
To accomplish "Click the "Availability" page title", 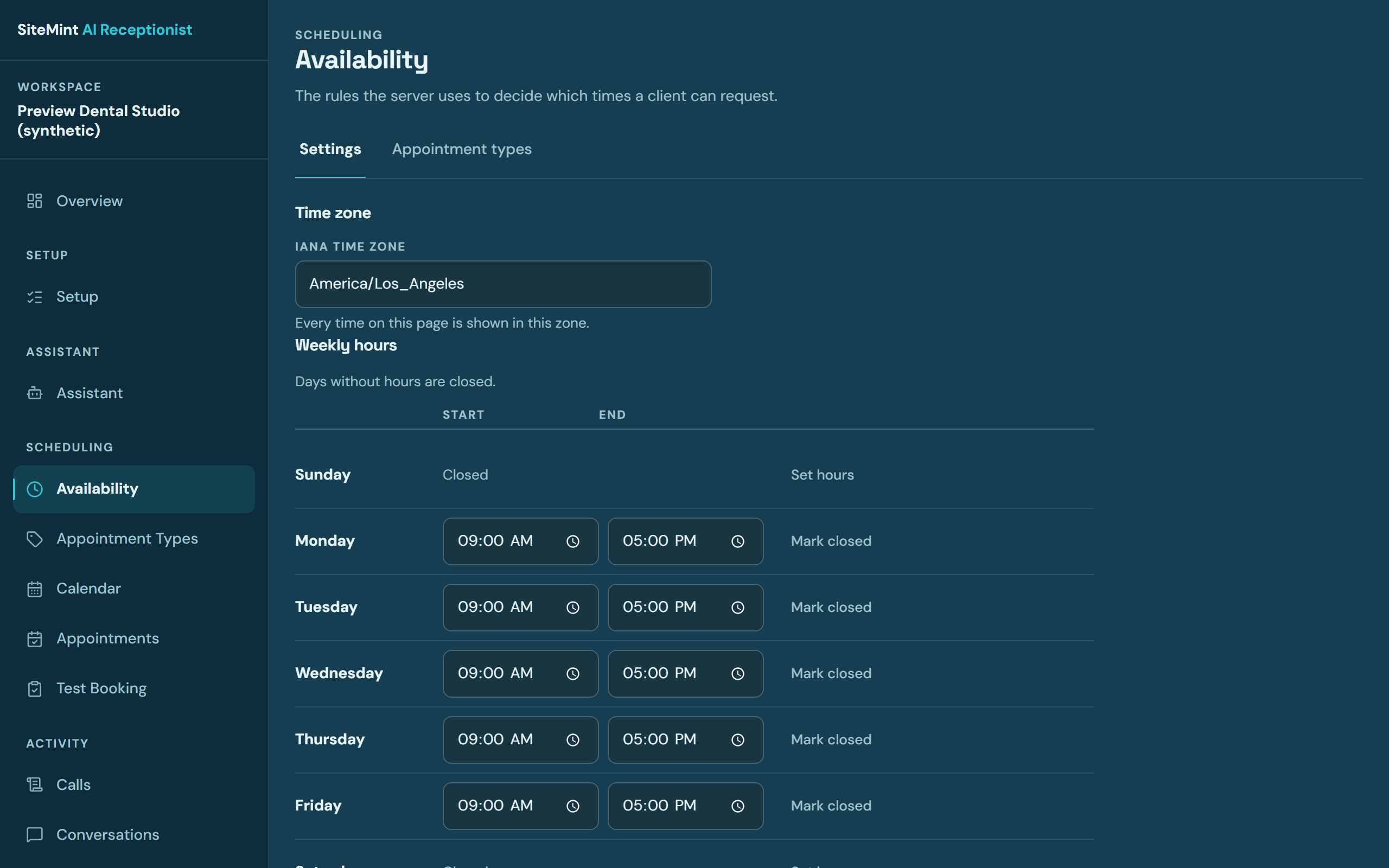I will tap(361, 60).
